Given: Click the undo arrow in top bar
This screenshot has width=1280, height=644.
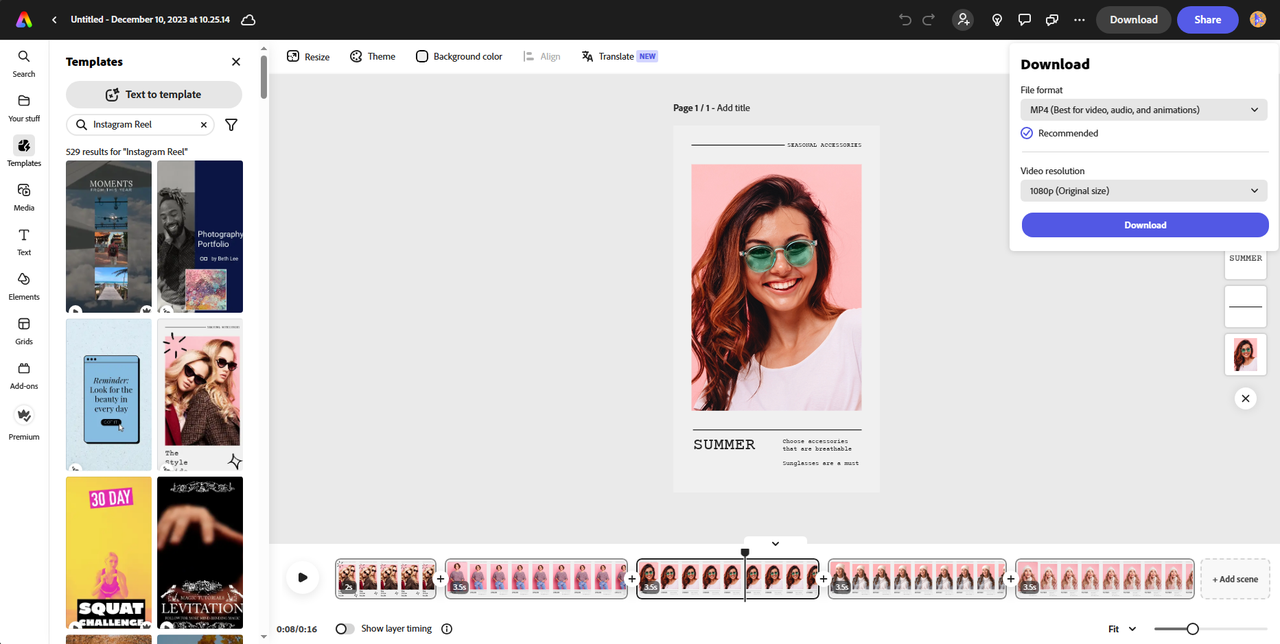Looking at the screenshot, I should [905, 20].
